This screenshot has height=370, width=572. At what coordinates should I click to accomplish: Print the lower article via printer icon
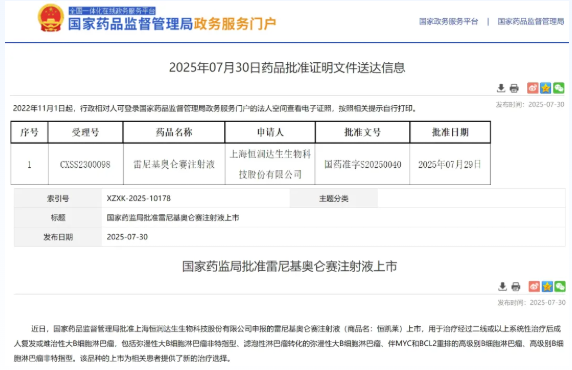[x=515, y=286]
